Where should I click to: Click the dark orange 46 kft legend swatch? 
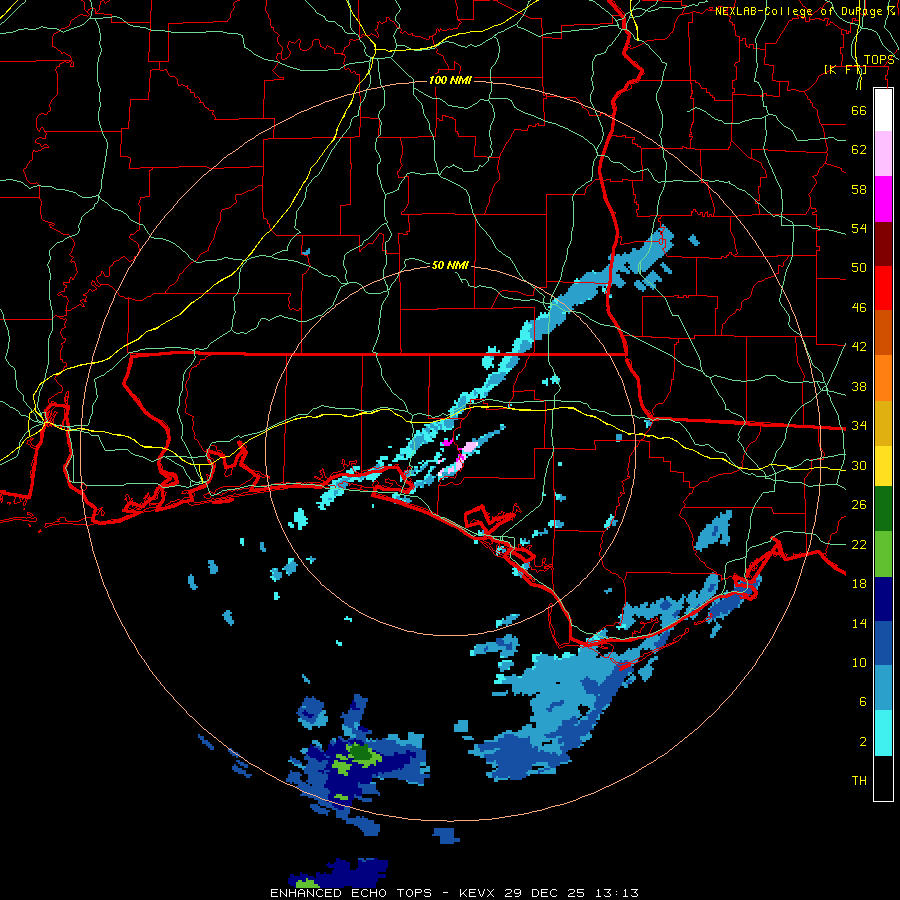(883, 332)
